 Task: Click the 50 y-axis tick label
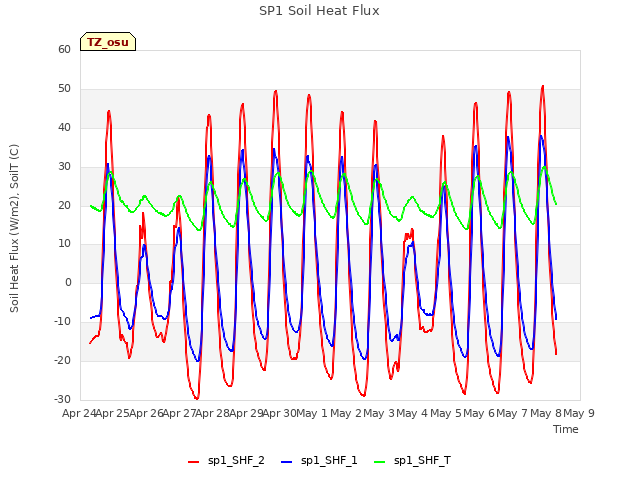64,89
